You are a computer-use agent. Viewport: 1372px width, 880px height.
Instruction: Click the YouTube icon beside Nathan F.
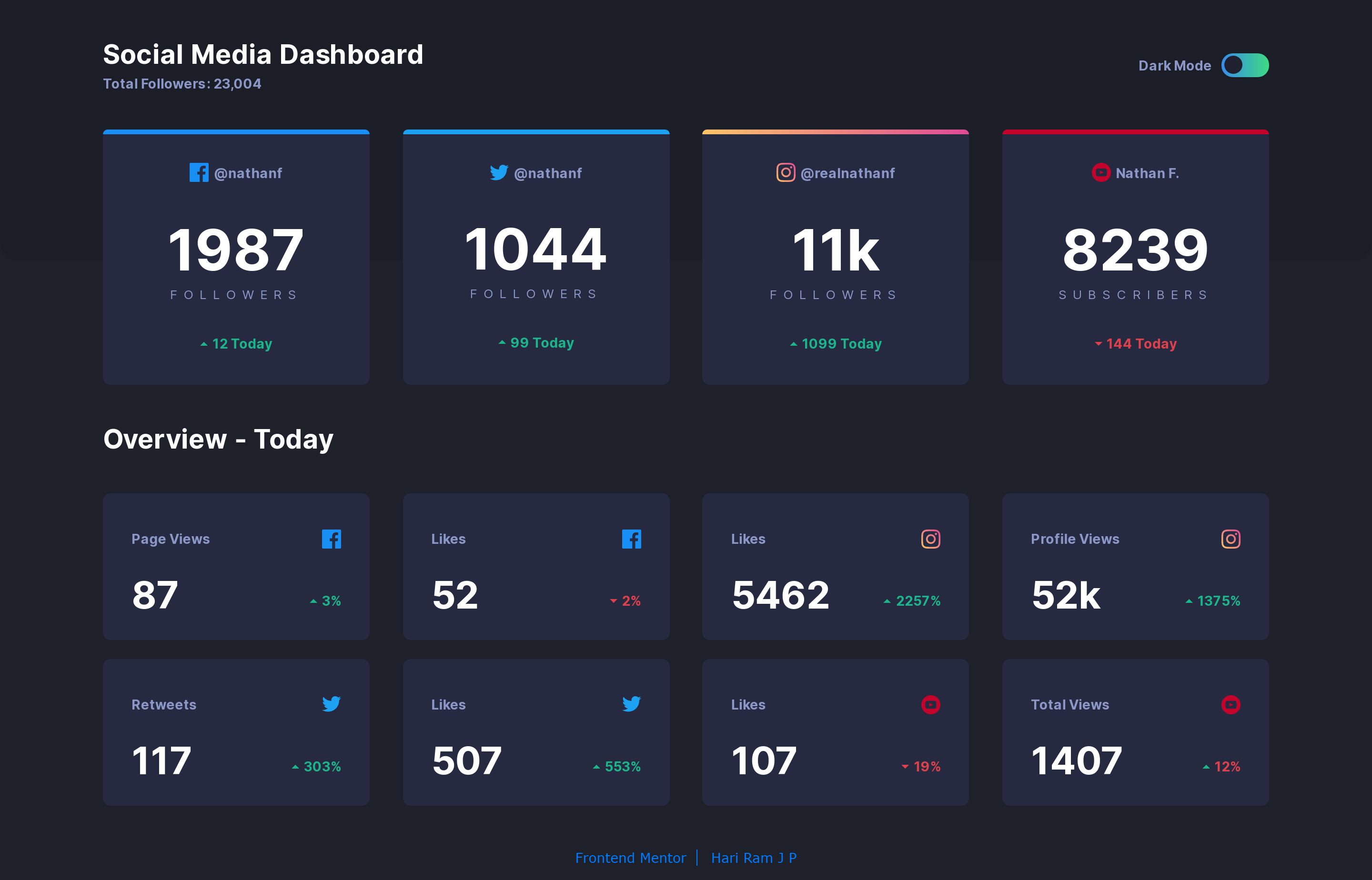click(x=1100, y=172)
